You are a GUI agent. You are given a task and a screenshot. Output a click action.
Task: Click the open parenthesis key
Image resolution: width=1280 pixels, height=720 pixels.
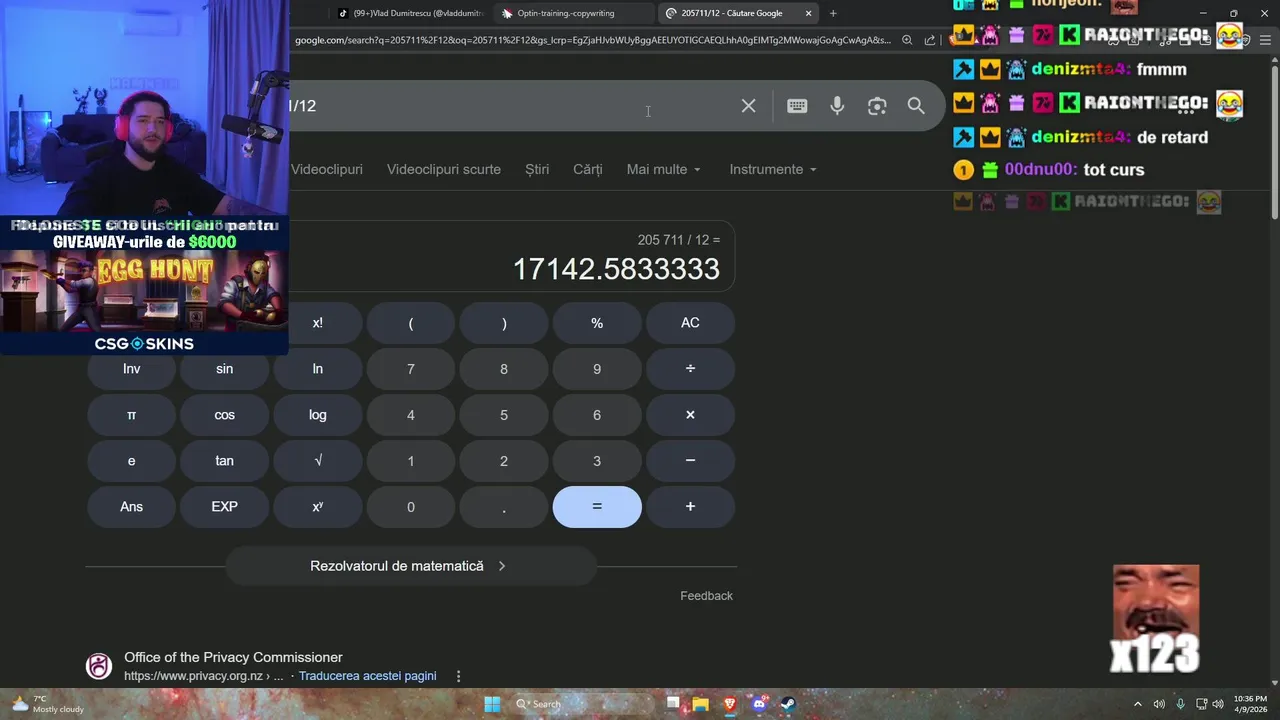click(x=410, y=323)
